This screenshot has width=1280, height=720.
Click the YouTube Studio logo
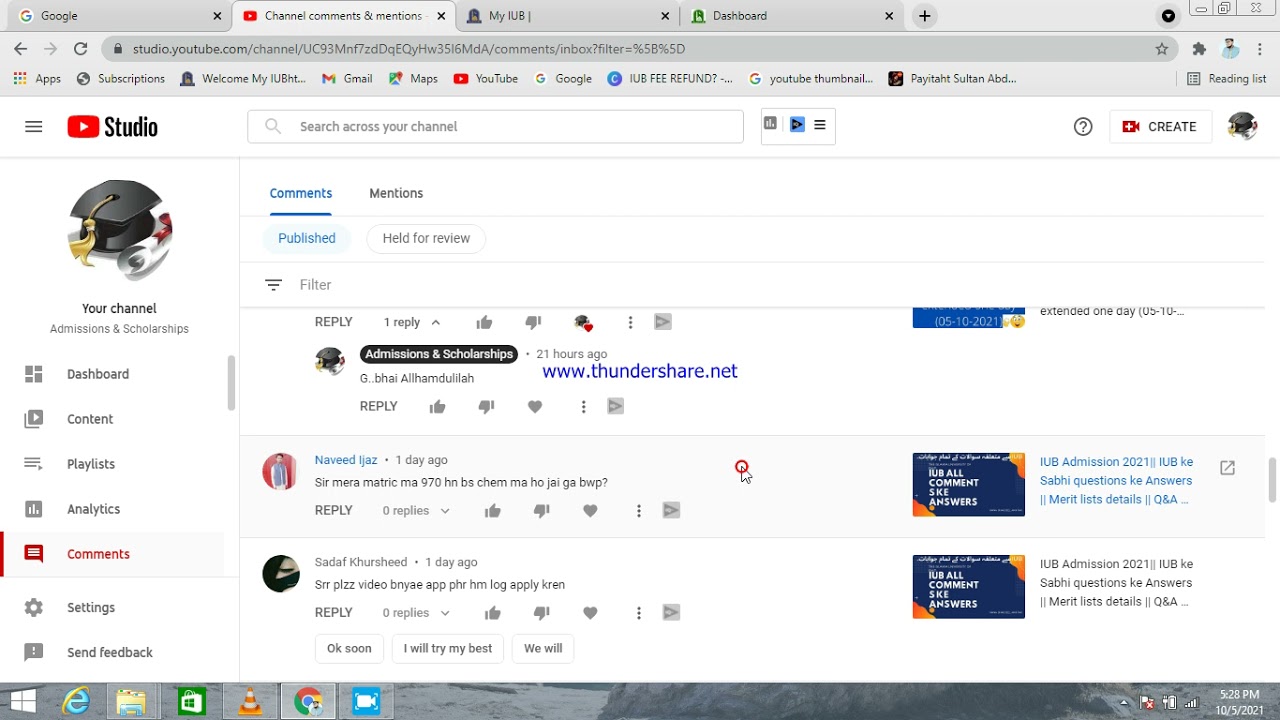click(x=112, y=127)
